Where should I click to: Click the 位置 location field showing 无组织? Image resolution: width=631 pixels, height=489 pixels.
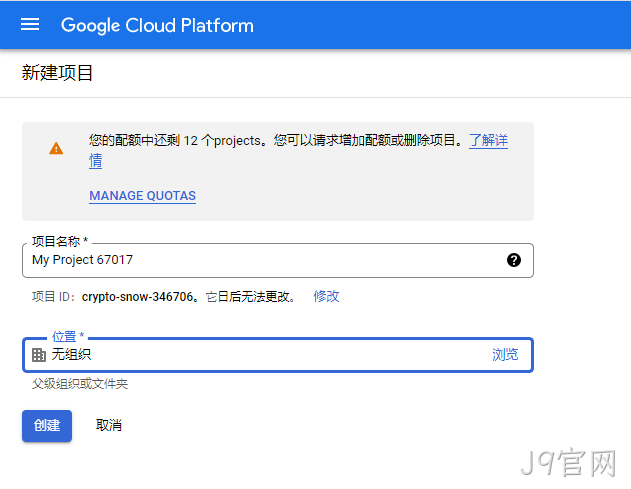click(278, 355)
